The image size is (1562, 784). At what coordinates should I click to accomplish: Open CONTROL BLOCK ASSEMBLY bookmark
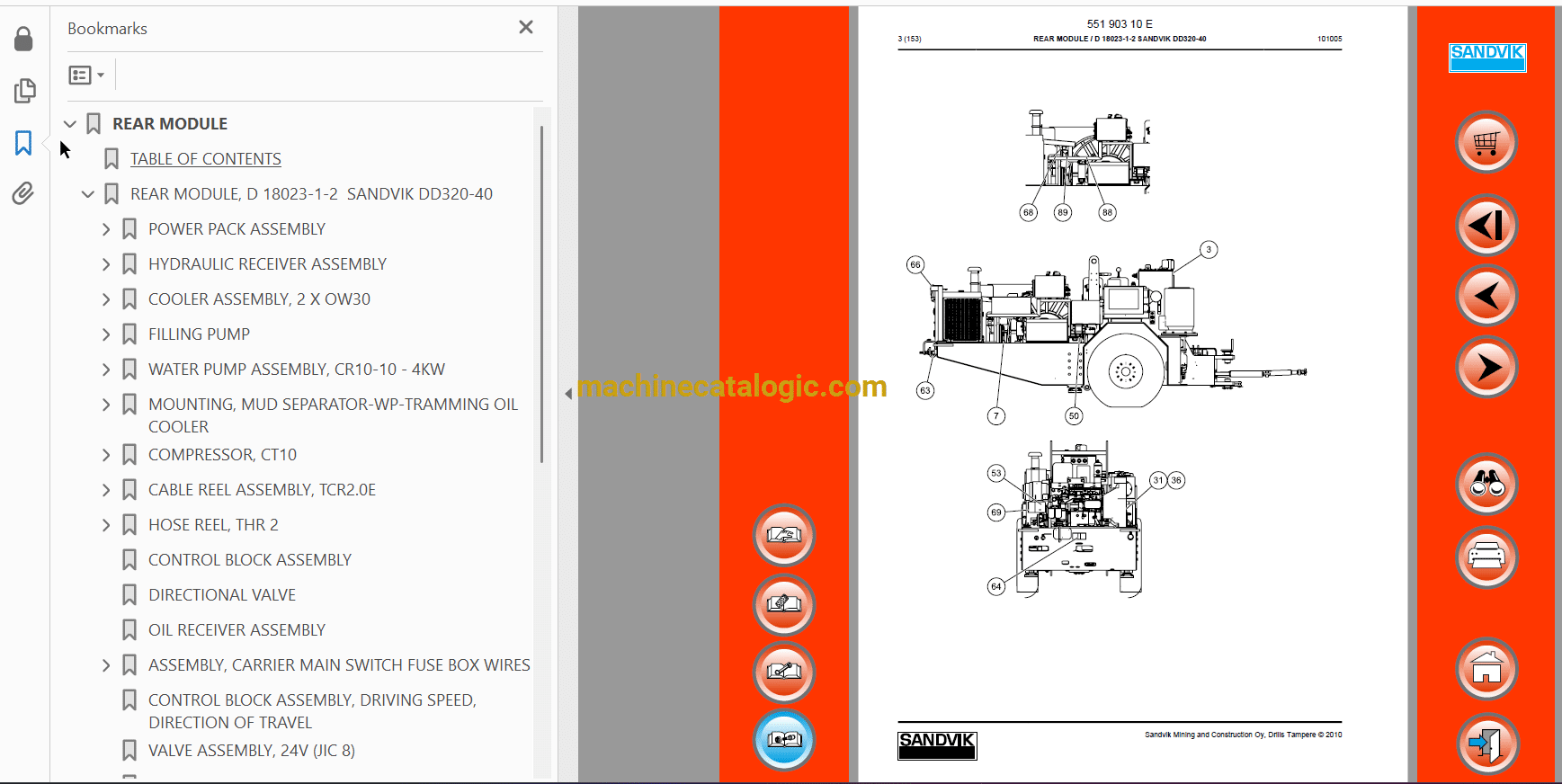(x=250, y=560)
